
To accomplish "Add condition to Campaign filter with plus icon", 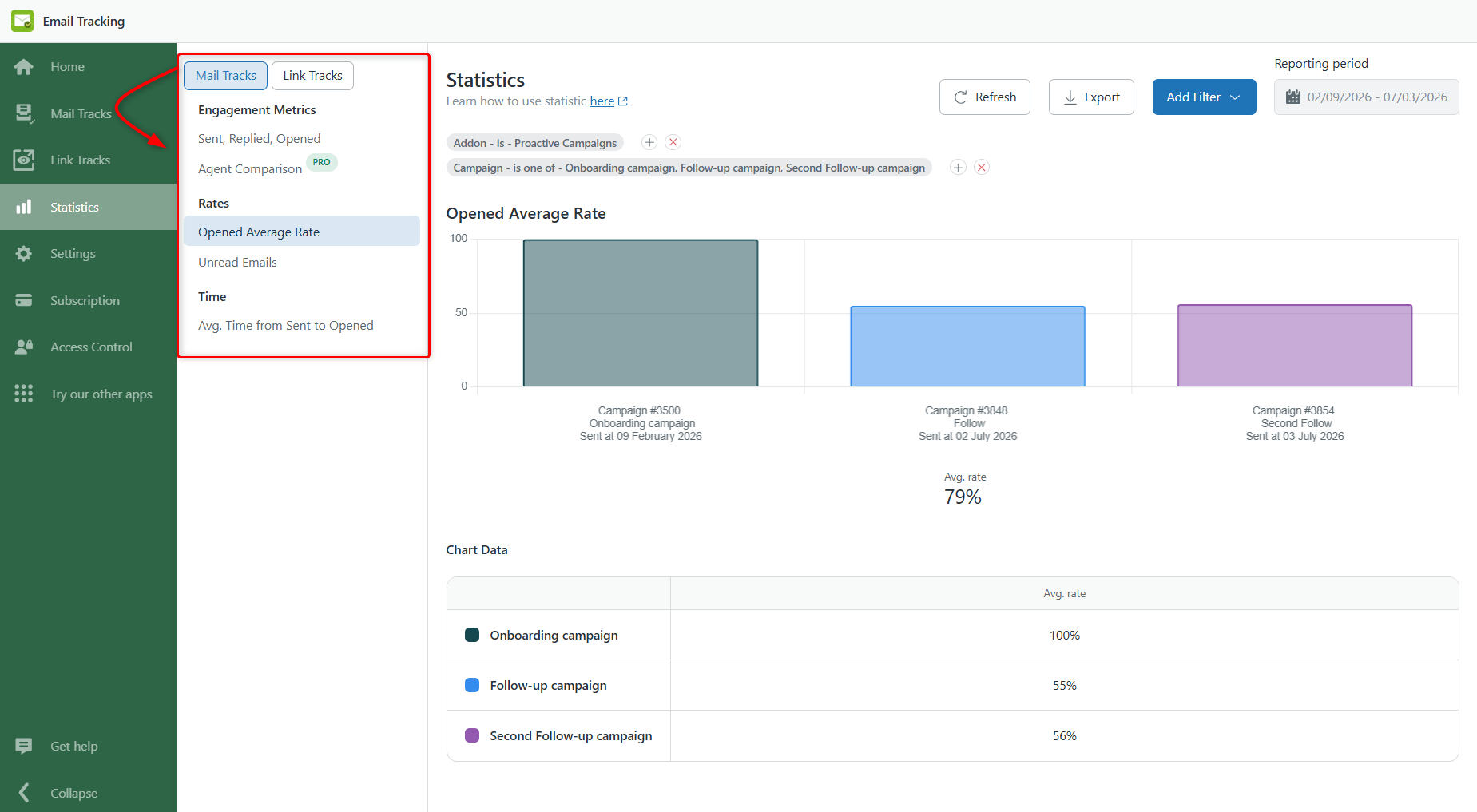I will (958, 167).
